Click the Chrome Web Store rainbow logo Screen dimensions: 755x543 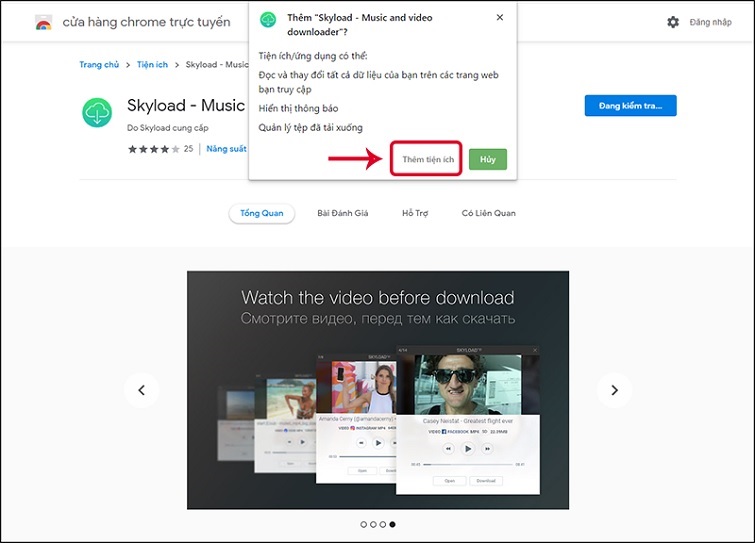point(43,22)
